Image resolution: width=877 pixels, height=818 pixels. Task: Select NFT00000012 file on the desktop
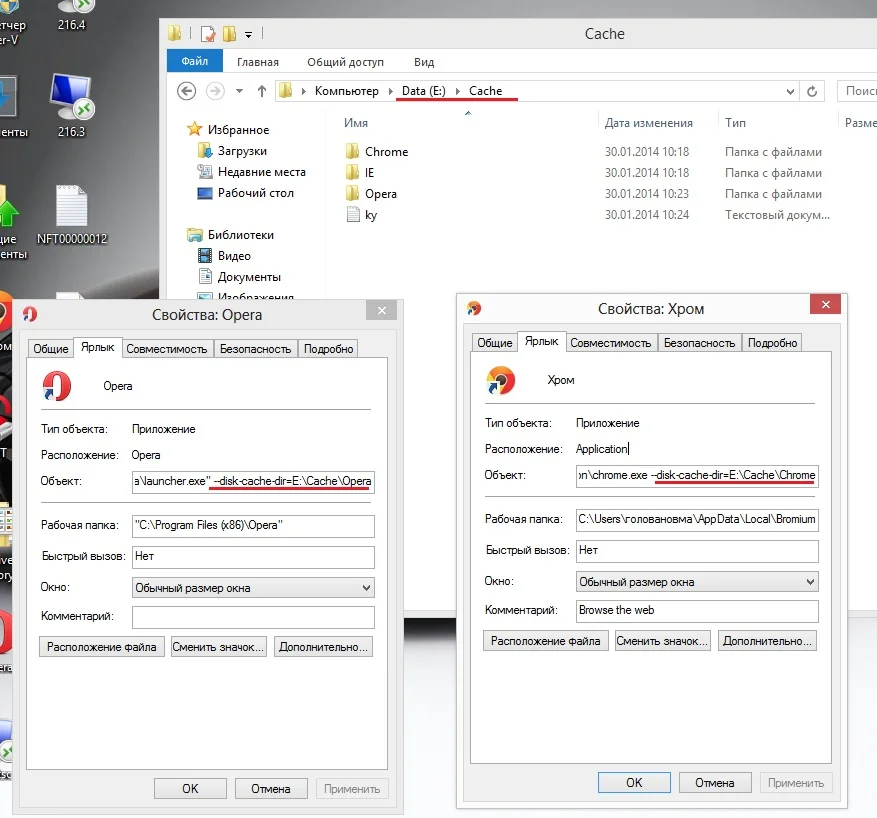click(x=72, y=215)
